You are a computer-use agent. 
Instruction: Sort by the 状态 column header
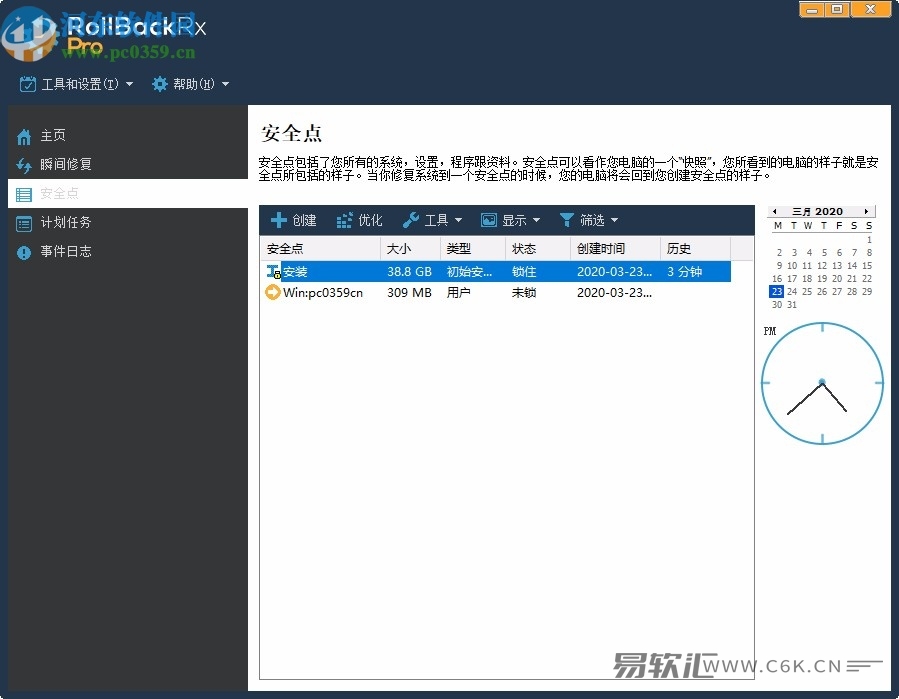coord(538,249)
